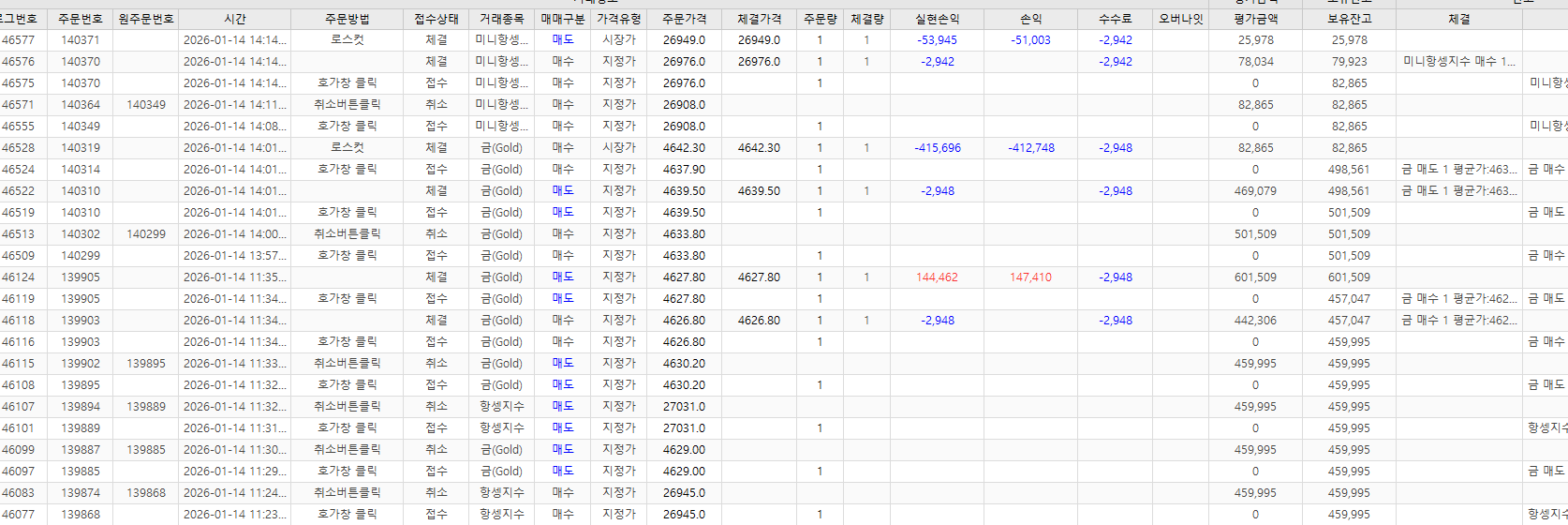Sort by the 평가금액 column header
The image size is (1568, 525).
(x=1256, y=19)
